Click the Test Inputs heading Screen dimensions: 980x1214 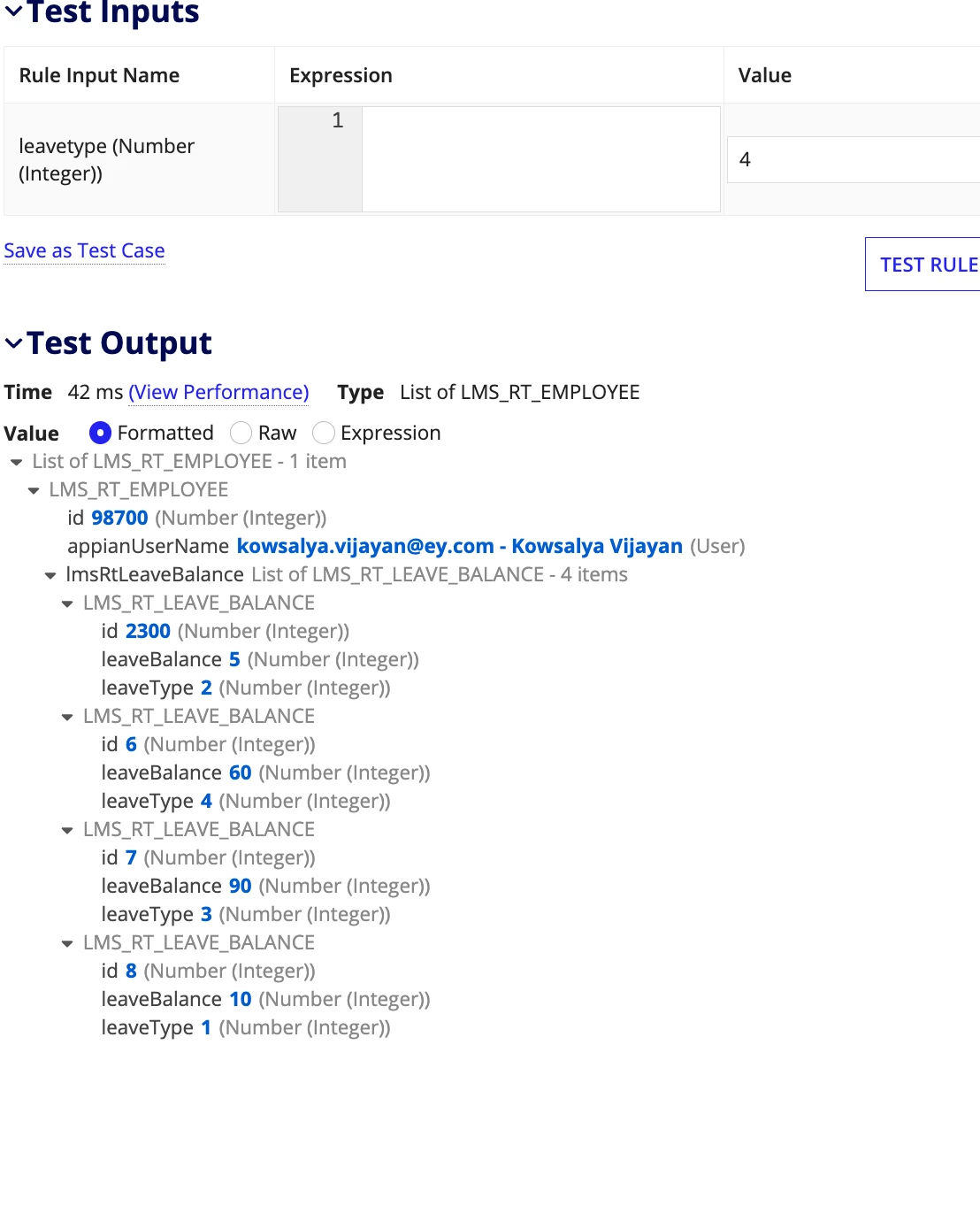click(x=113, y=12)
